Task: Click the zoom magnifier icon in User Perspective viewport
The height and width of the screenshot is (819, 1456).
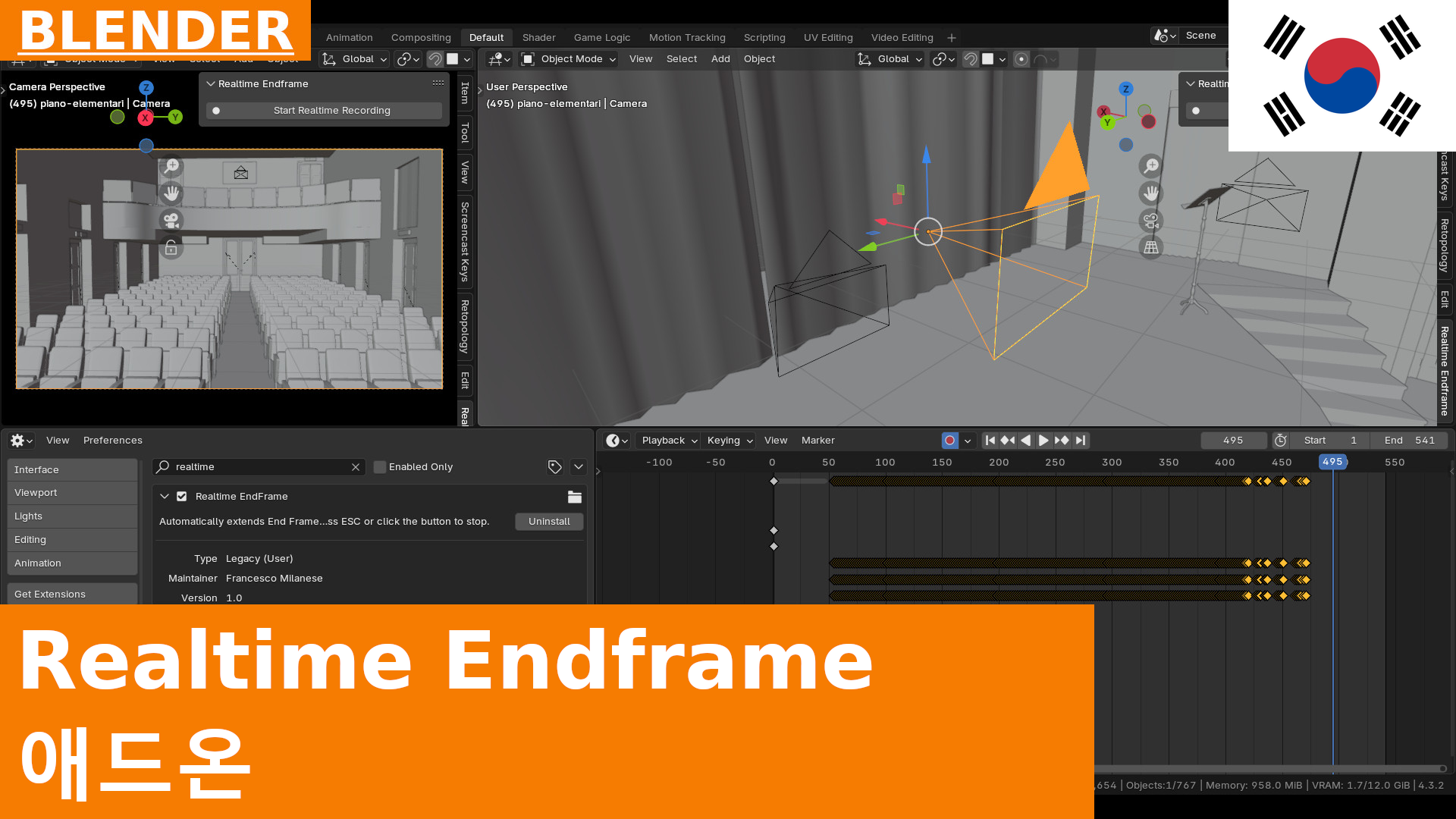Action: click(x=1151, y=165)
